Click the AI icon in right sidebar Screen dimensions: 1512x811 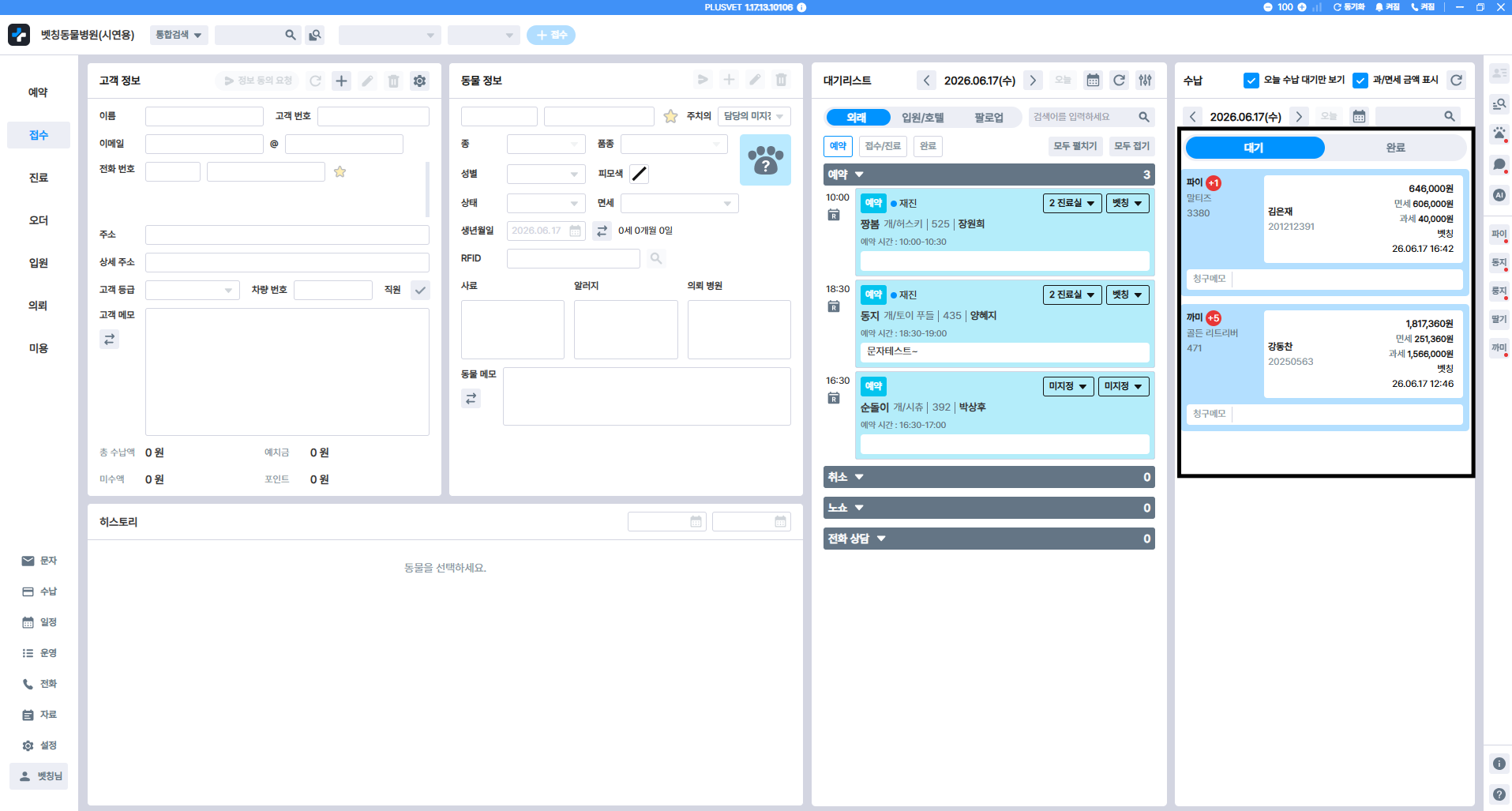[1499, 195]
